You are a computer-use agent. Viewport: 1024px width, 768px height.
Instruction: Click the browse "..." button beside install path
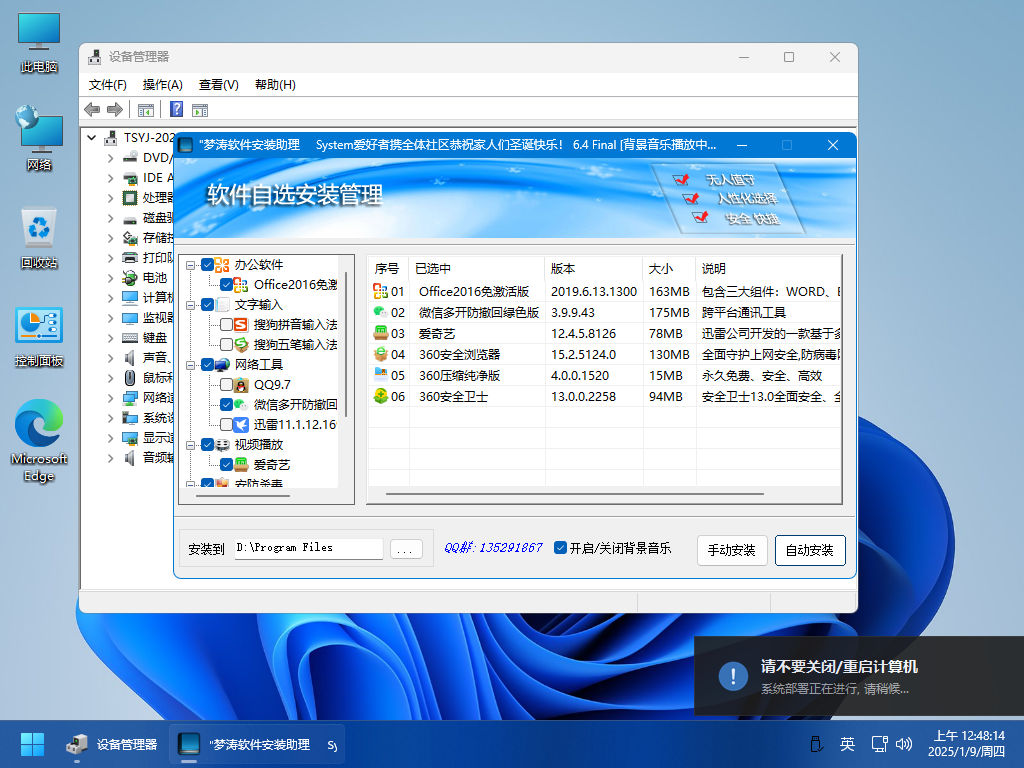[x=406, y=549]
